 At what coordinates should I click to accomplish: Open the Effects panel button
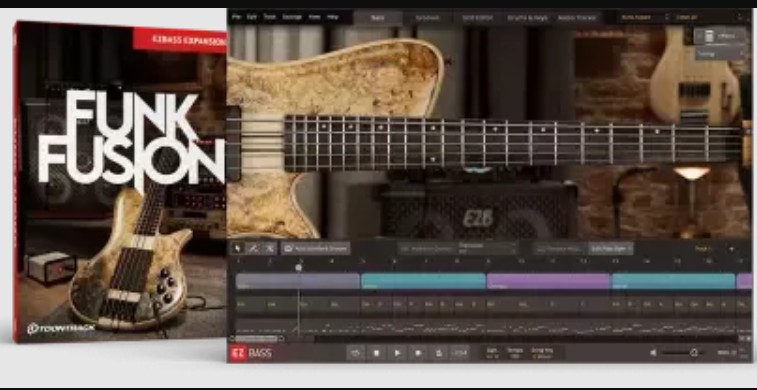(720, 36)
